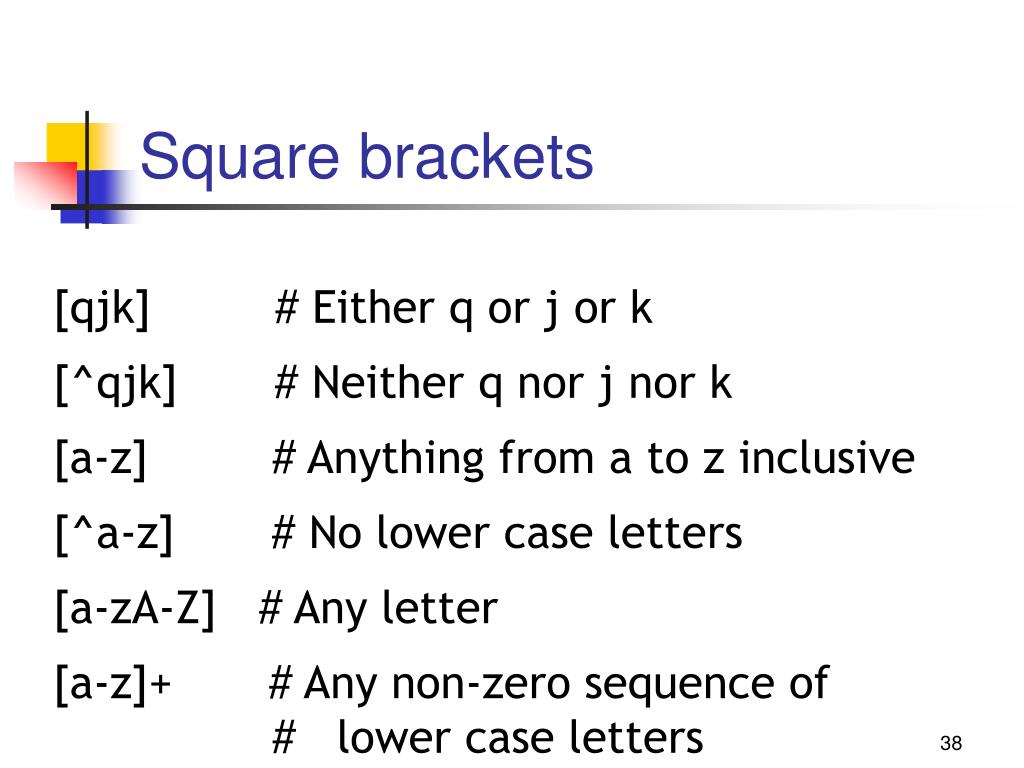Select the [^qjk] pattern text
Viewport: 1024px width, 768px height.
[x=116, y=383]
